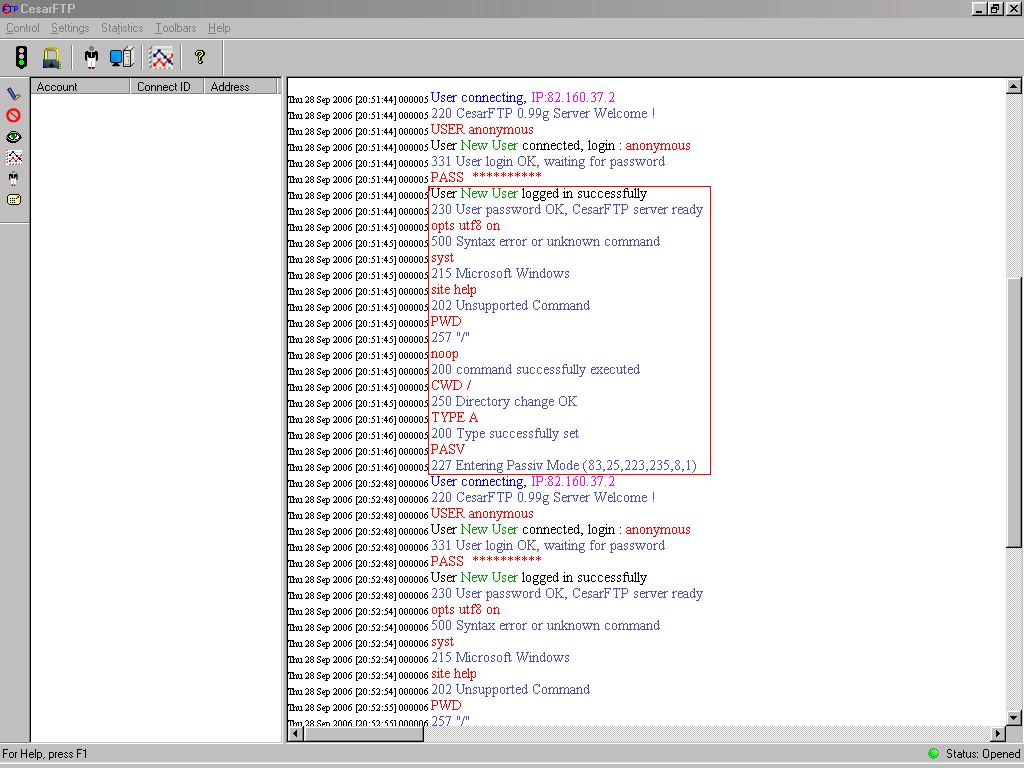Click the log vertical scrollbar thumb

pos(1014,412)
